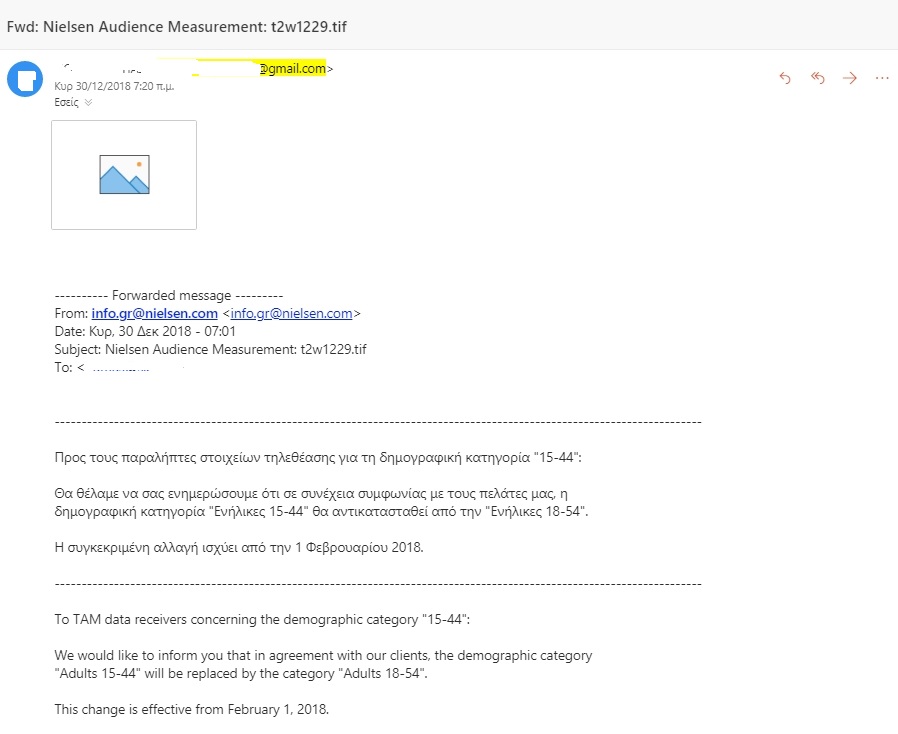The height and width of the screenshot is (734, 898).
Task: Click the Greek line mentioning Ενήλικες 18-54
Action: [x=321, y=511]
